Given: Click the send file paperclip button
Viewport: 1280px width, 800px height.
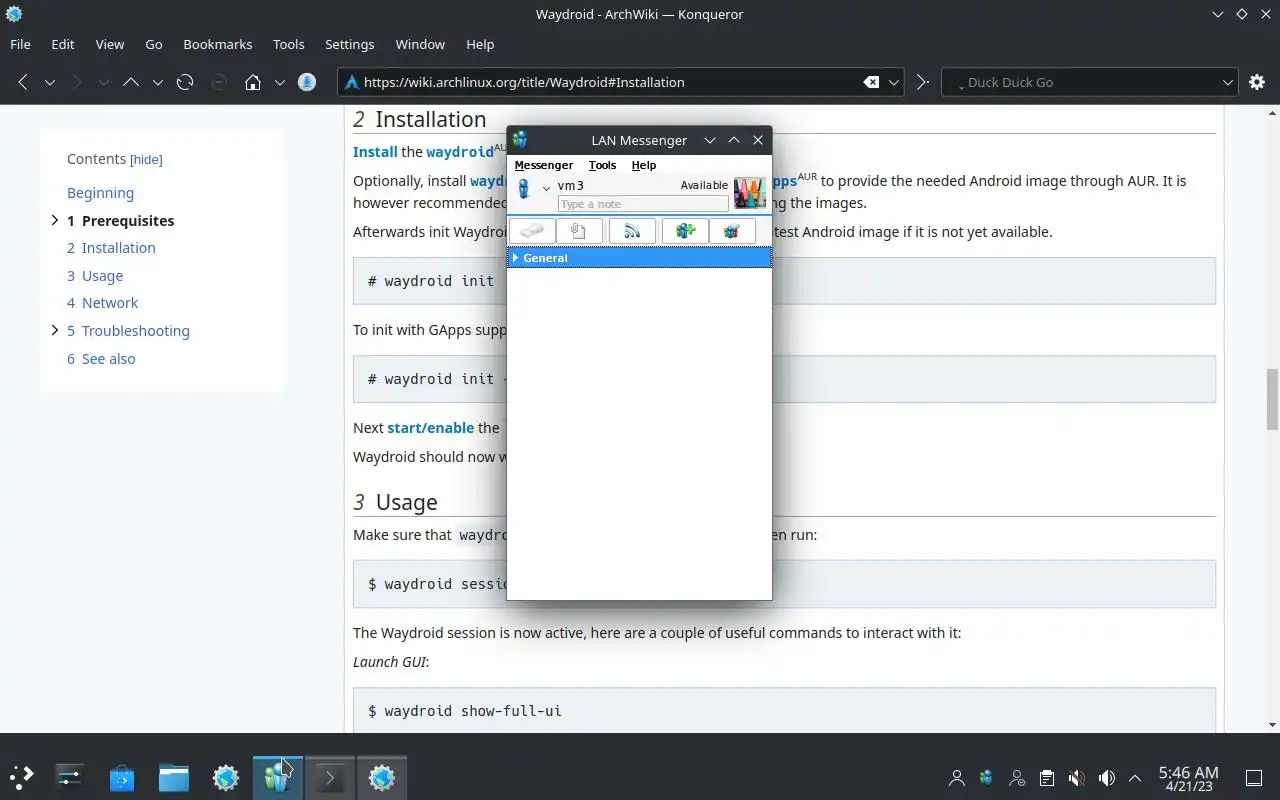Looking at the screenshot, I should pyautogui.click(x=579, y=231).
